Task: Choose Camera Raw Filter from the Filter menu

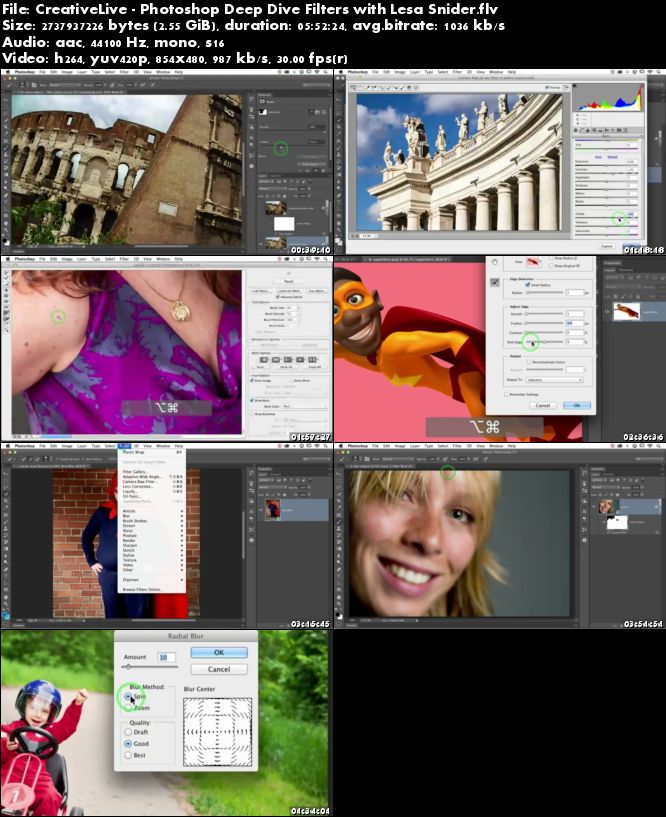Action: click(152, 482)
